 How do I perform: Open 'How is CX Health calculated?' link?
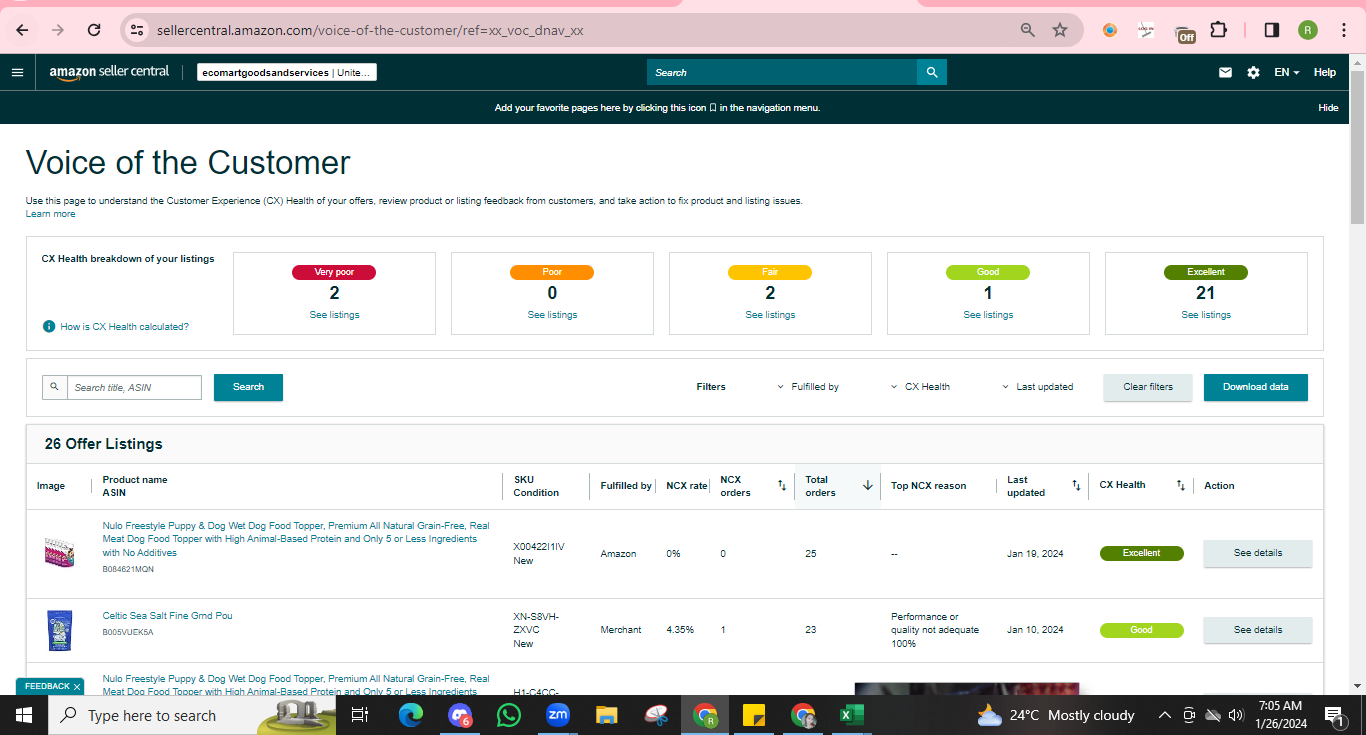124,327
